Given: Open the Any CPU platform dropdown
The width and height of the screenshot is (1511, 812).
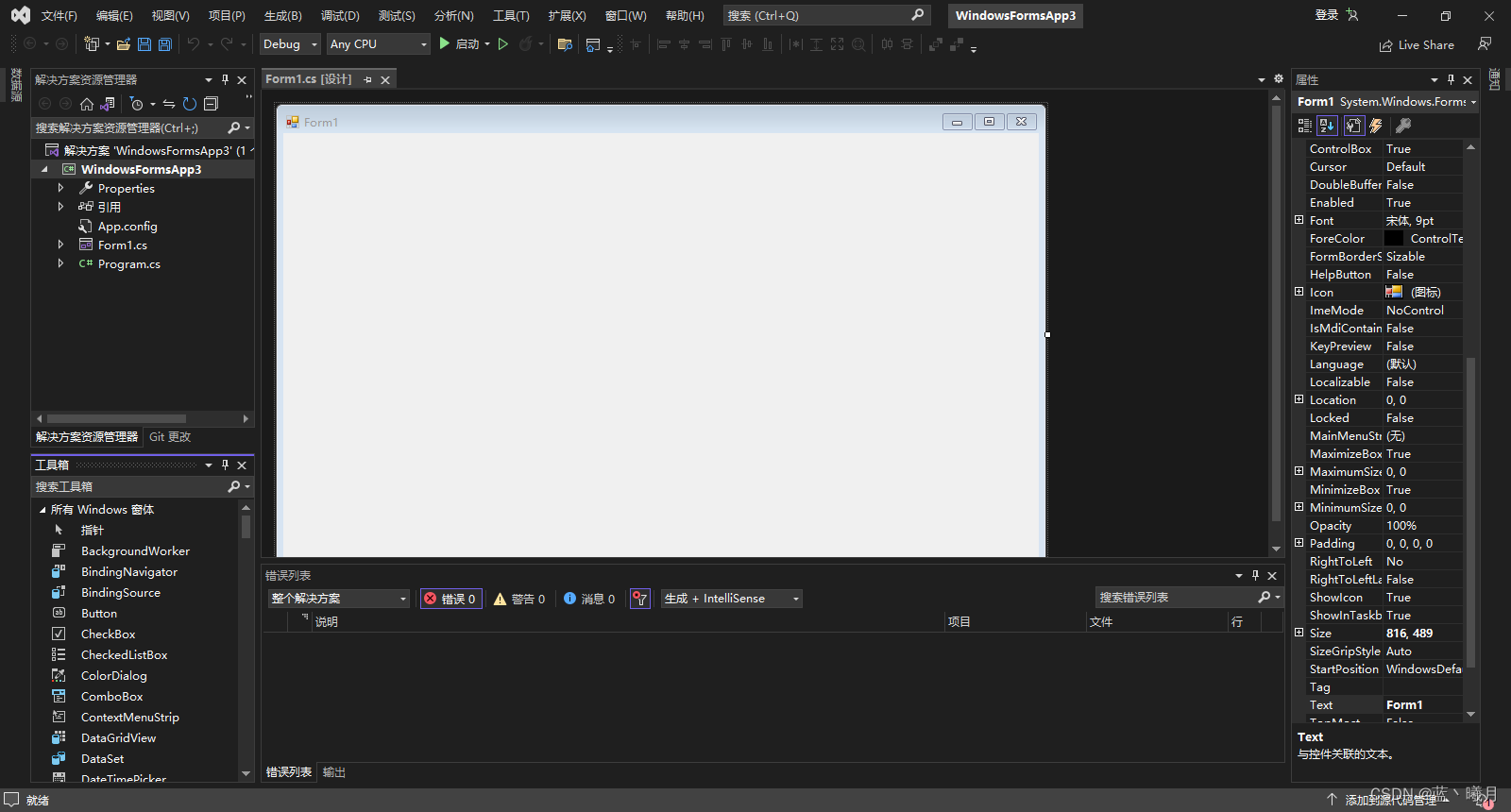Looking at the screenshot, I should tap(379, 44).
